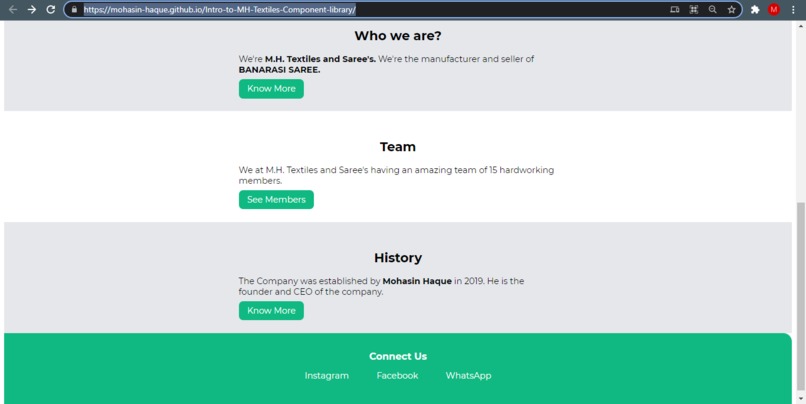Click the 'History' heading
The width and height of the screenshot is (806, 404).
pyautogui.click(x=398, y=258)
